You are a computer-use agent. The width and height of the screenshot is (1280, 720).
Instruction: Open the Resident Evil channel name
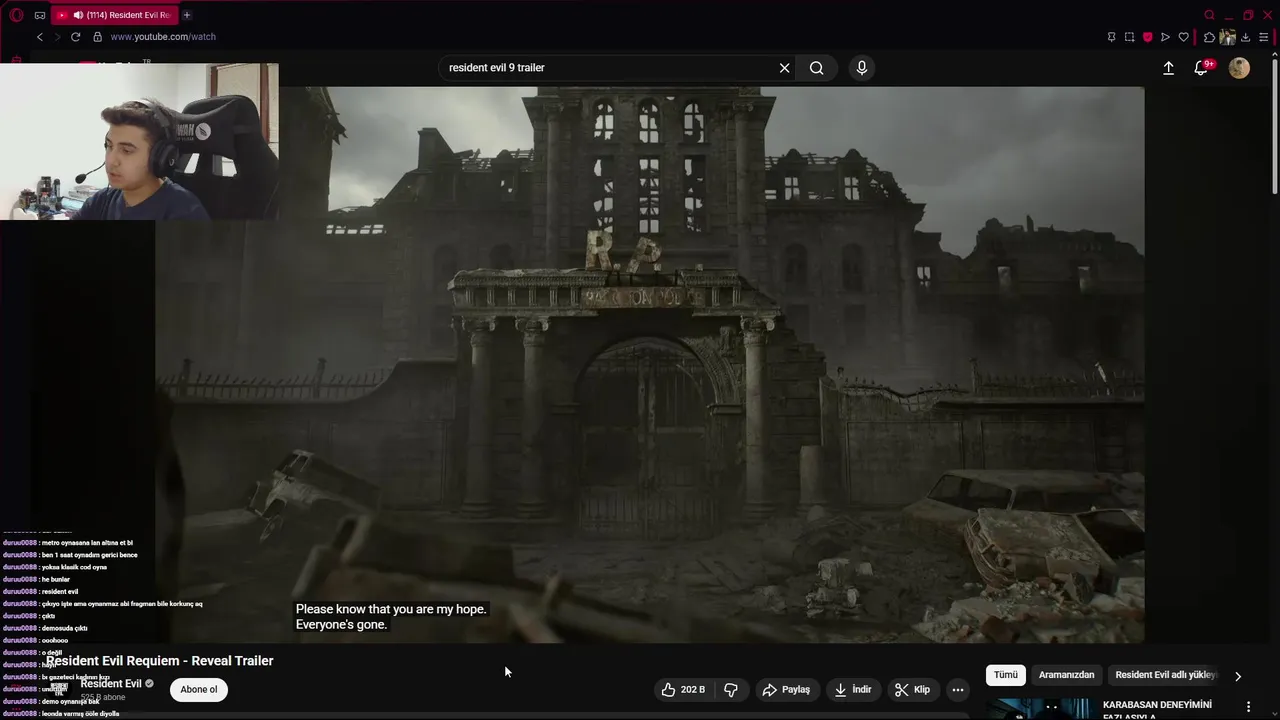coord(111,684)
